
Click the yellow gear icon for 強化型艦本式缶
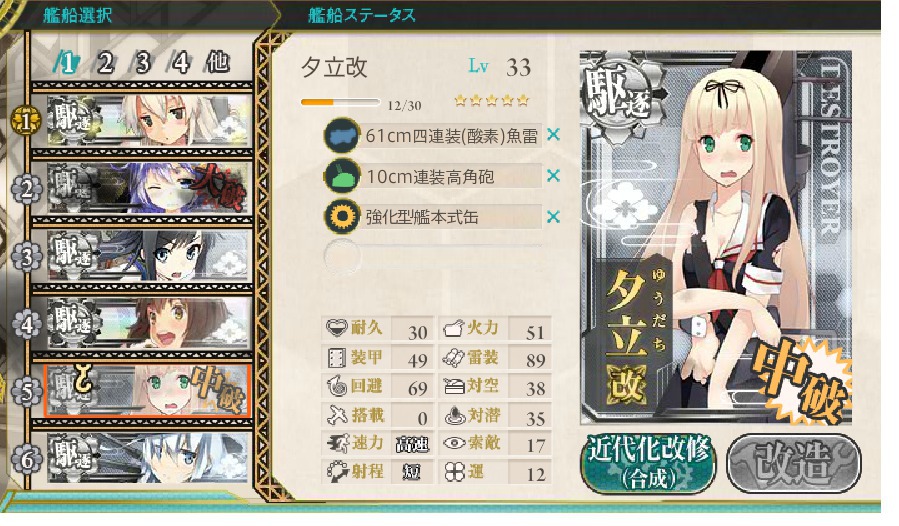click(x=342, y=217)
